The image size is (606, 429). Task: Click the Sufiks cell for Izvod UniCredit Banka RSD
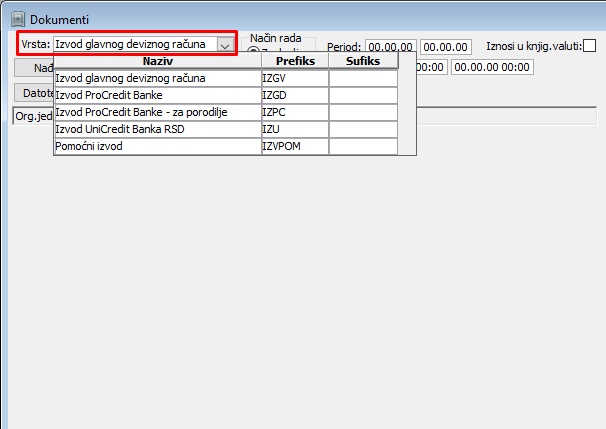pos(363,129)
